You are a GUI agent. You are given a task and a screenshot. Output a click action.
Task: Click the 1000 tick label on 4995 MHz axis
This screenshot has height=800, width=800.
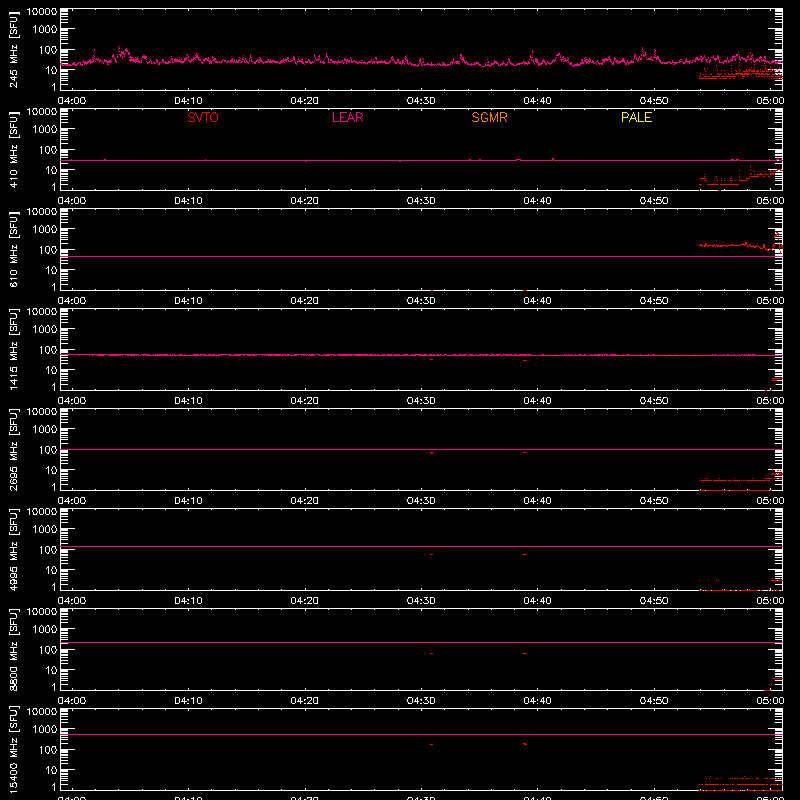45,529
